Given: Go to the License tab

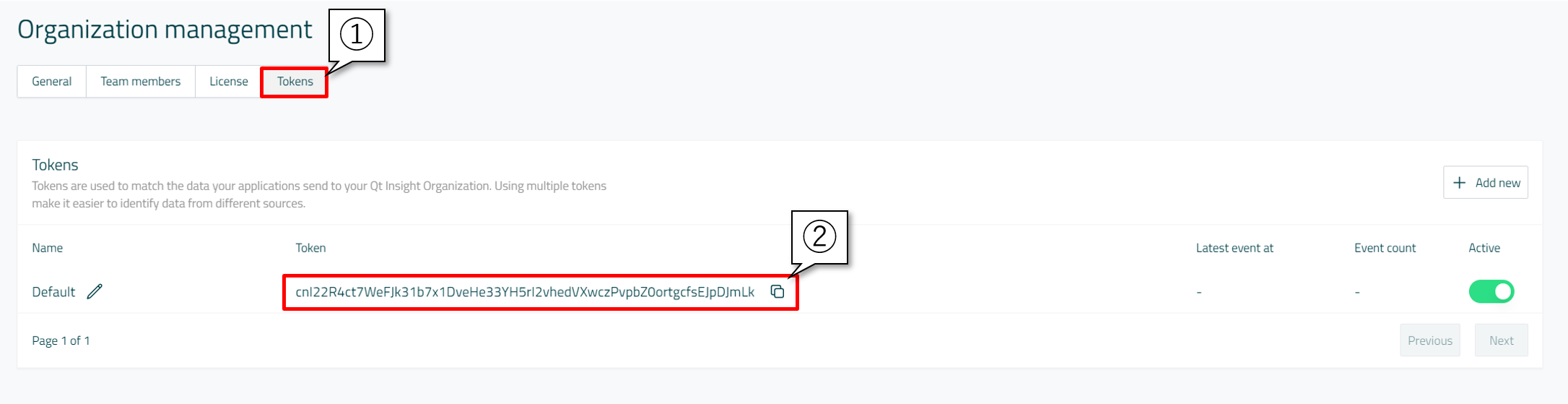Looking at the screenshot, I should 228,81.
